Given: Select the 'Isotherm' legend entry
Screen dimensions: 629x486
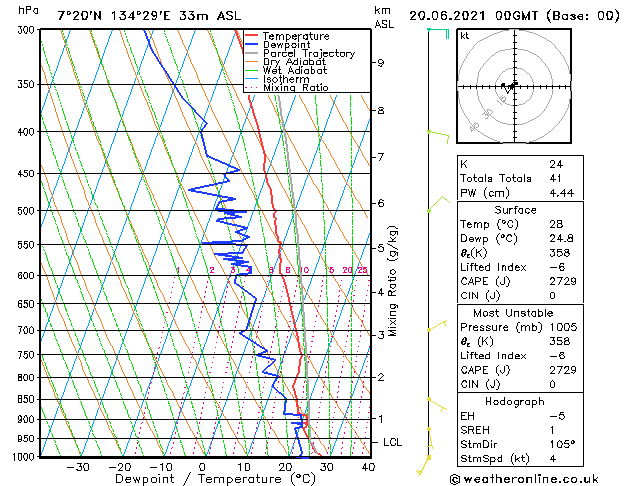Looking at the screenshot, I should (286, 79).
